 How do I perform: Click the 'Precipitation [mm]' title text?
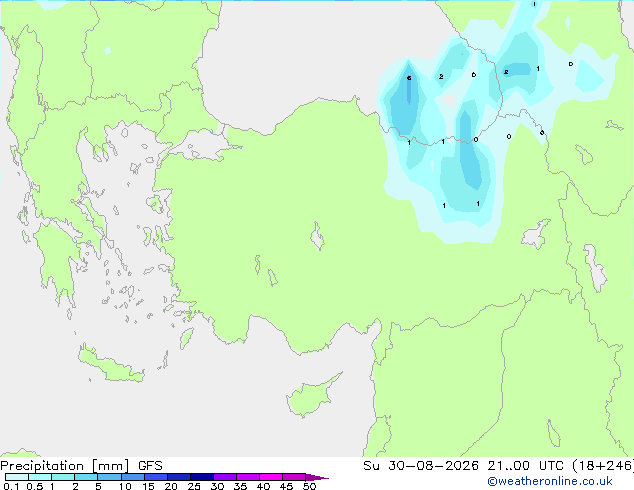[65, 466]
